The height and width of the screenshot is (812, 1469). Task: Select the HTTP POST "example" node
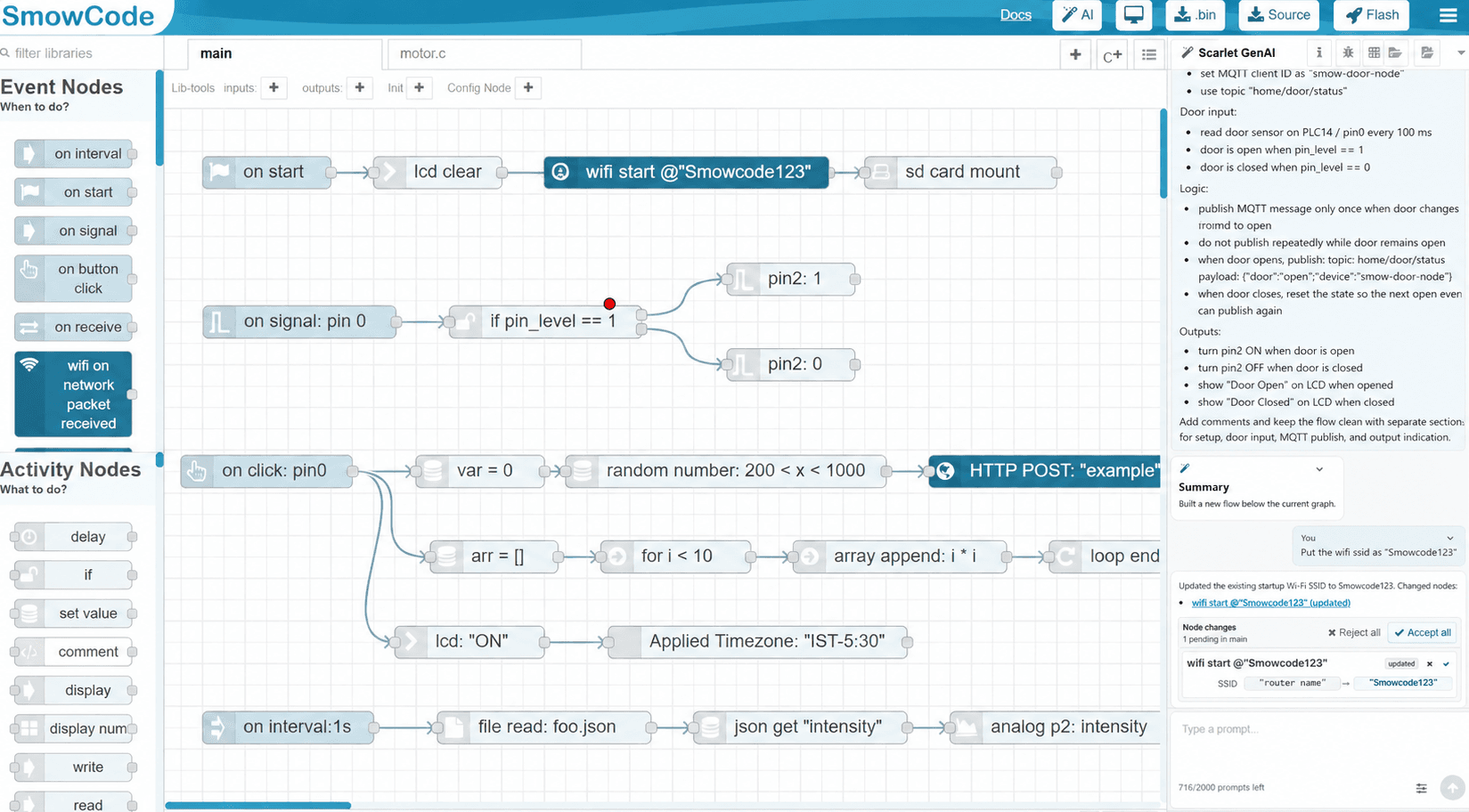pyautogui.click(x=1044, y=471)
